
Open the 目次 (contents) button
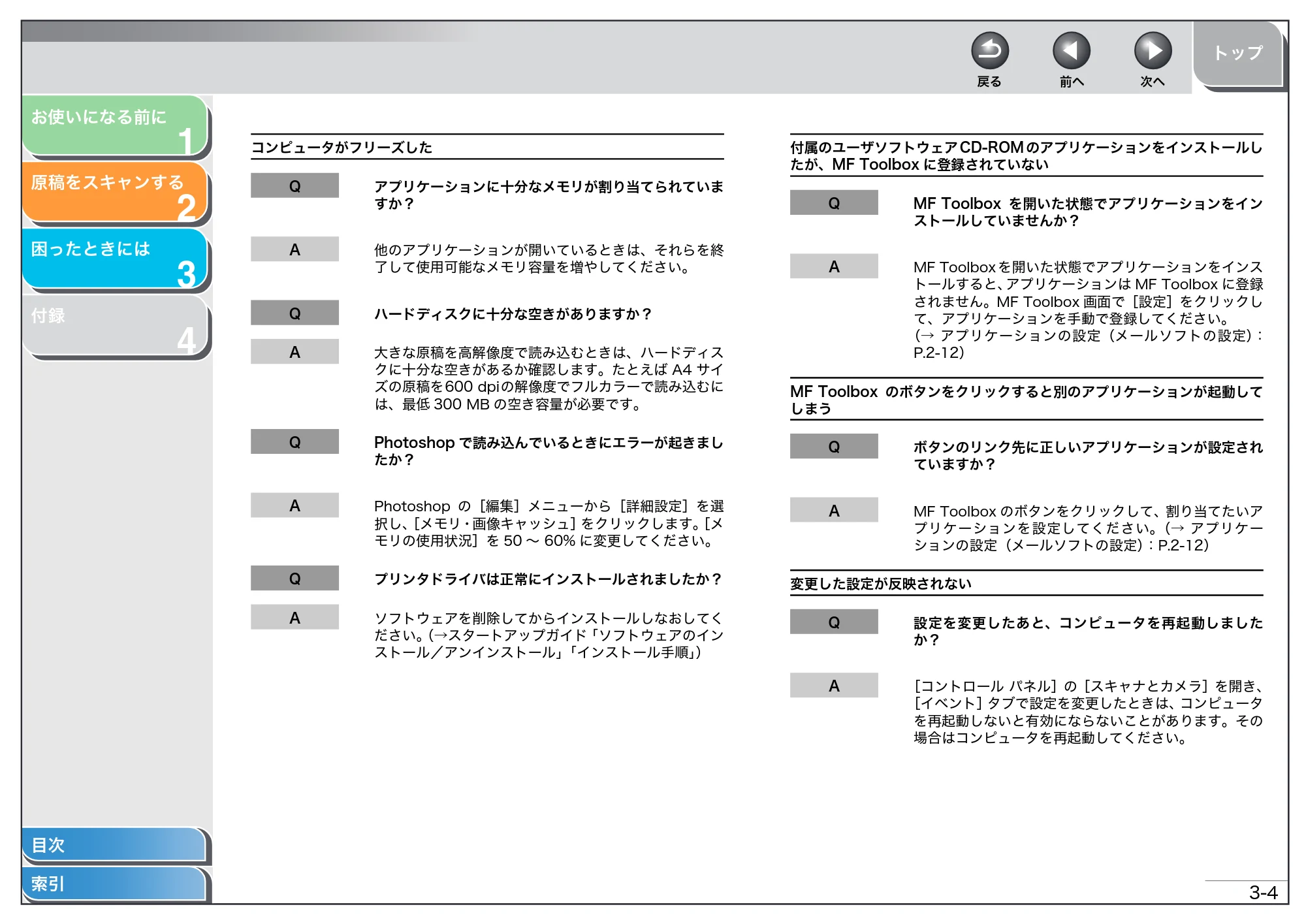coord(114,844)
